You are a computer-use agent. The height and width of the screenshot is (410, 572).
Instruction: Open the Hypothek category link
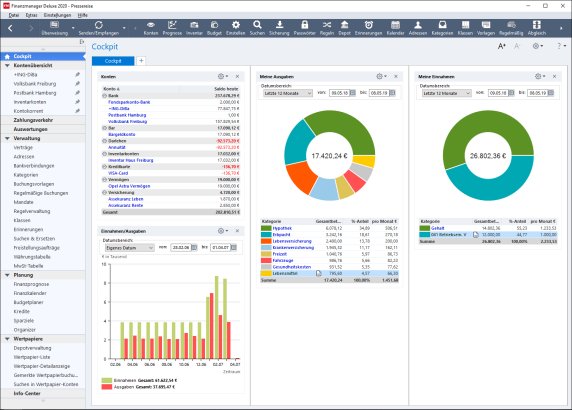coord(282,228)
